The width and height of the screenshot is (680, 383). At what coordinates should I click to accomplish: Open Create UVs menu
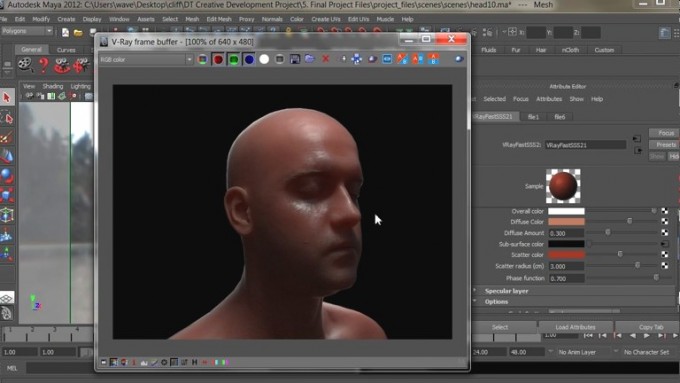(x=325, y=19)
